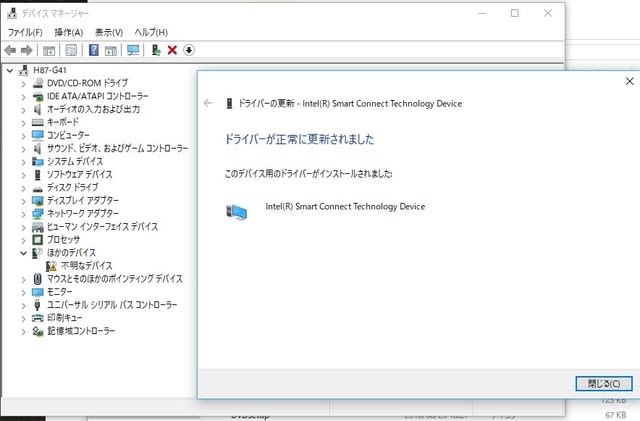The width and height of the screenshot is (640, 421).
Task: Click the Back arrow in Device Manager toolbar
Action: pyautogui.click(x=10, y=50)
